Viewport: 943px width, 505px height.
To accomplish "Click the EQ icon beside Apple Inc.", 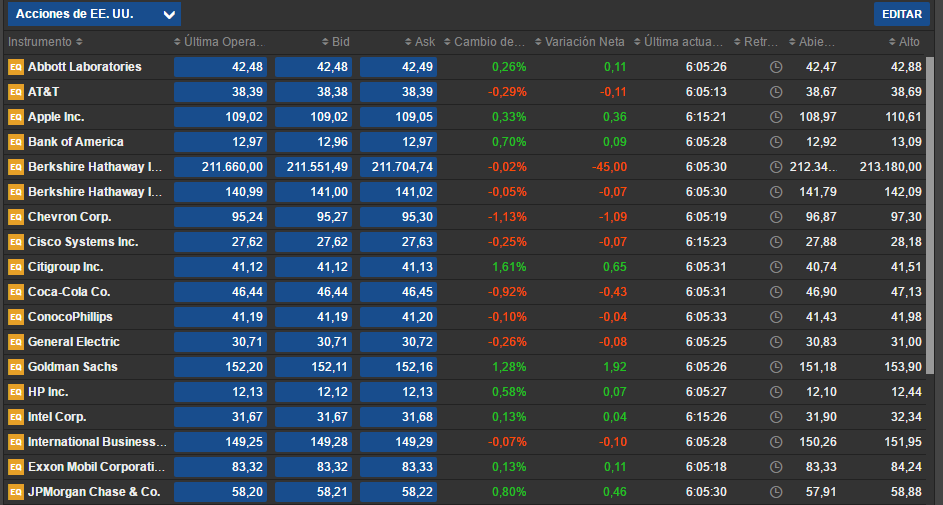I will point(16,117).
